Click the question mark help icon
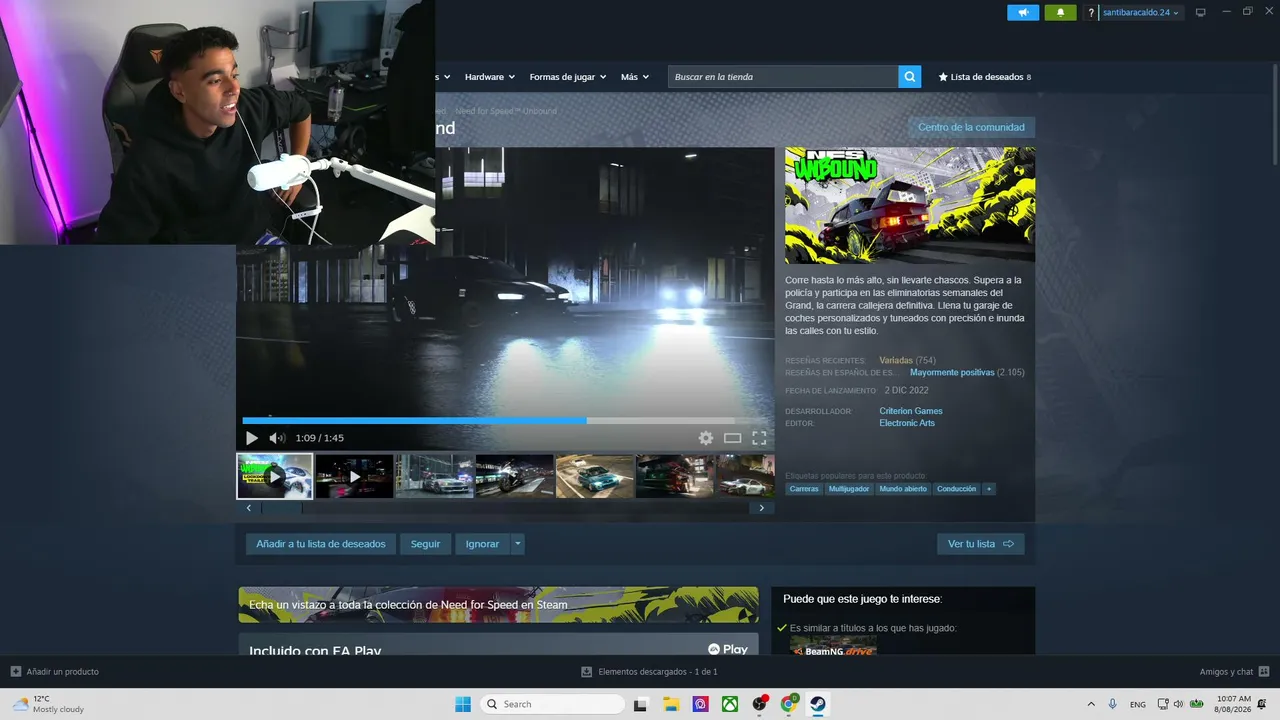Image resolution: width=1280 pixels, height=720 pixels. click(x=1091, y=12)
